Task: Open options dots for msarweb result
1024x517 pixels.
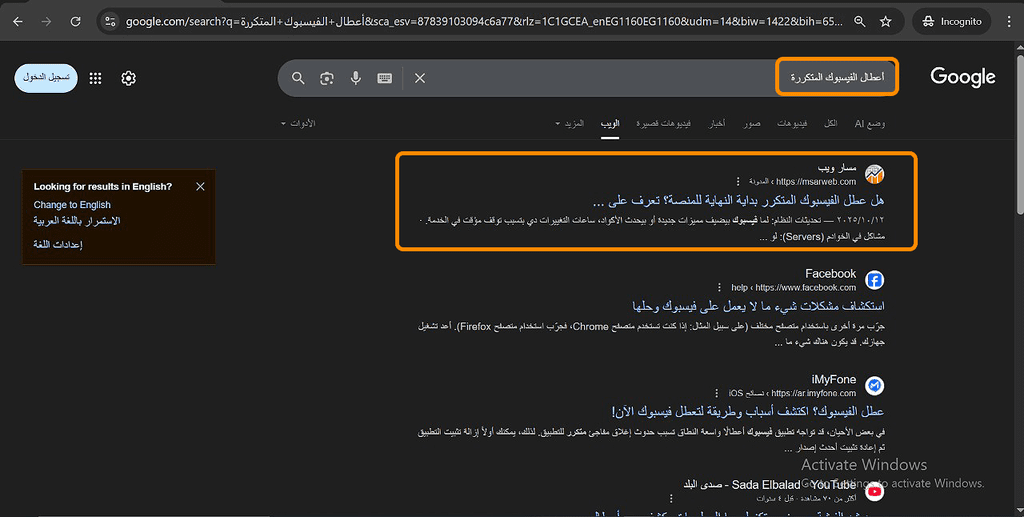Action: (x=738, y=181)
